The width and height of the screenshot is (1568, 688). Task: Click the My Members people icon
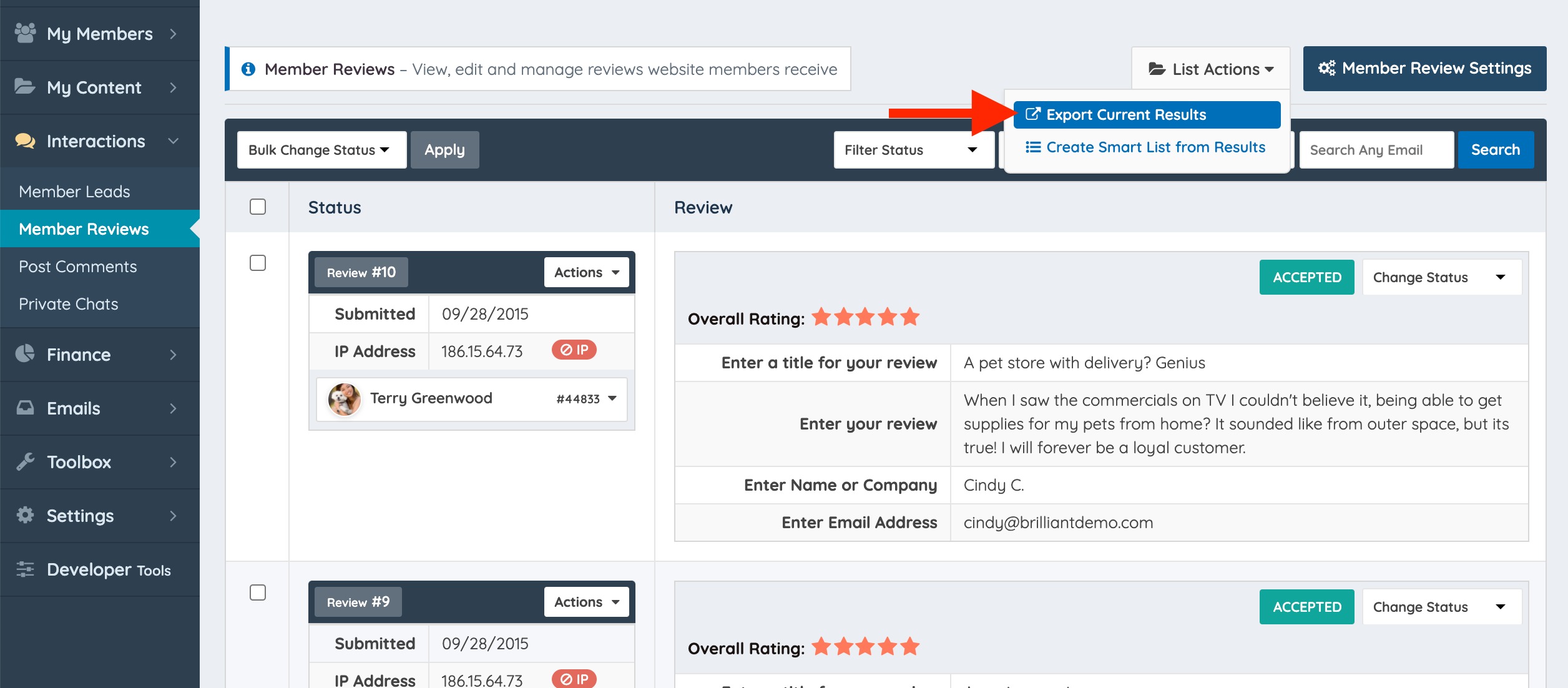point(25,33)
